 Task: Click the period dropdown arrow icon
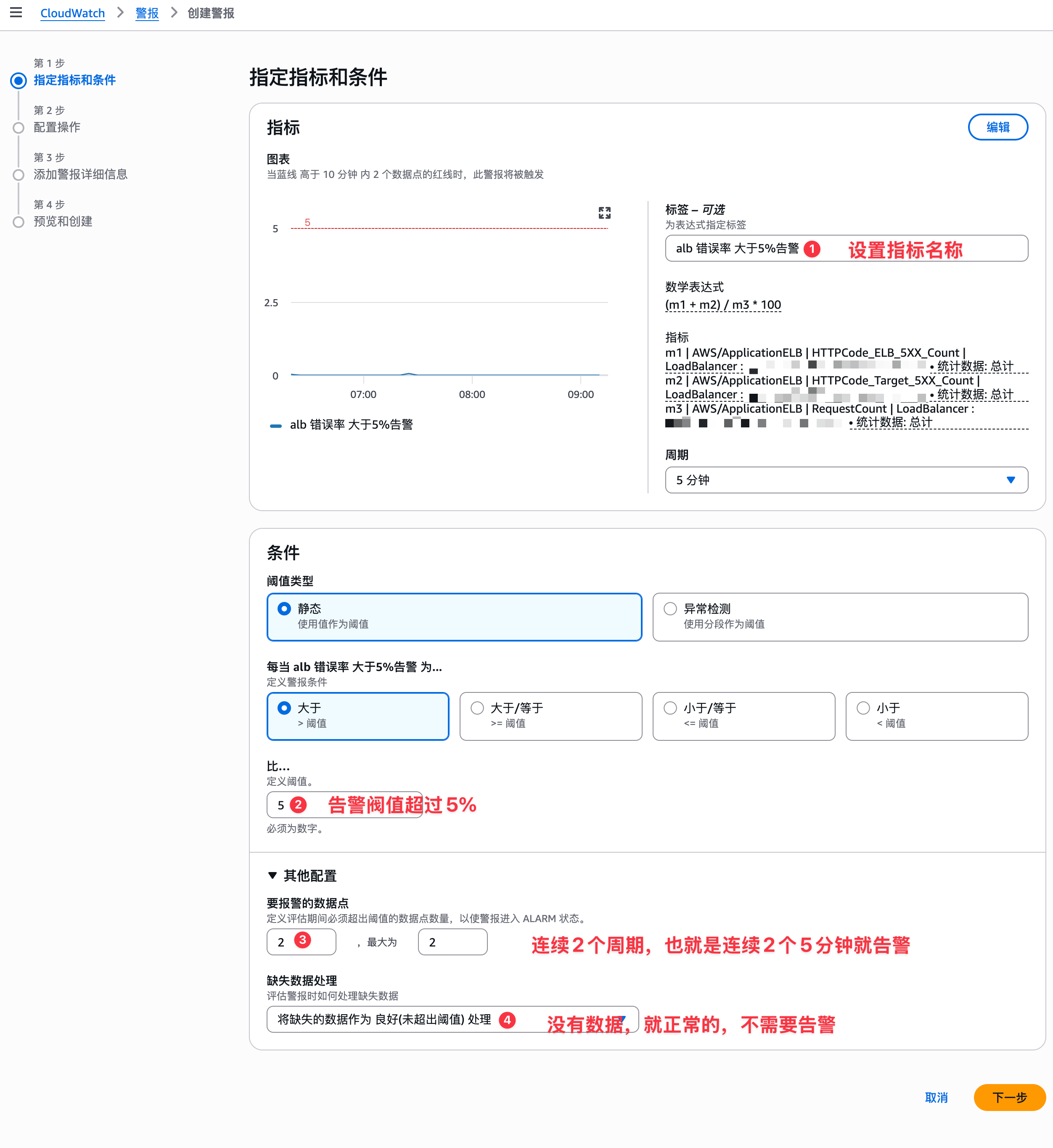point(1010,480)
